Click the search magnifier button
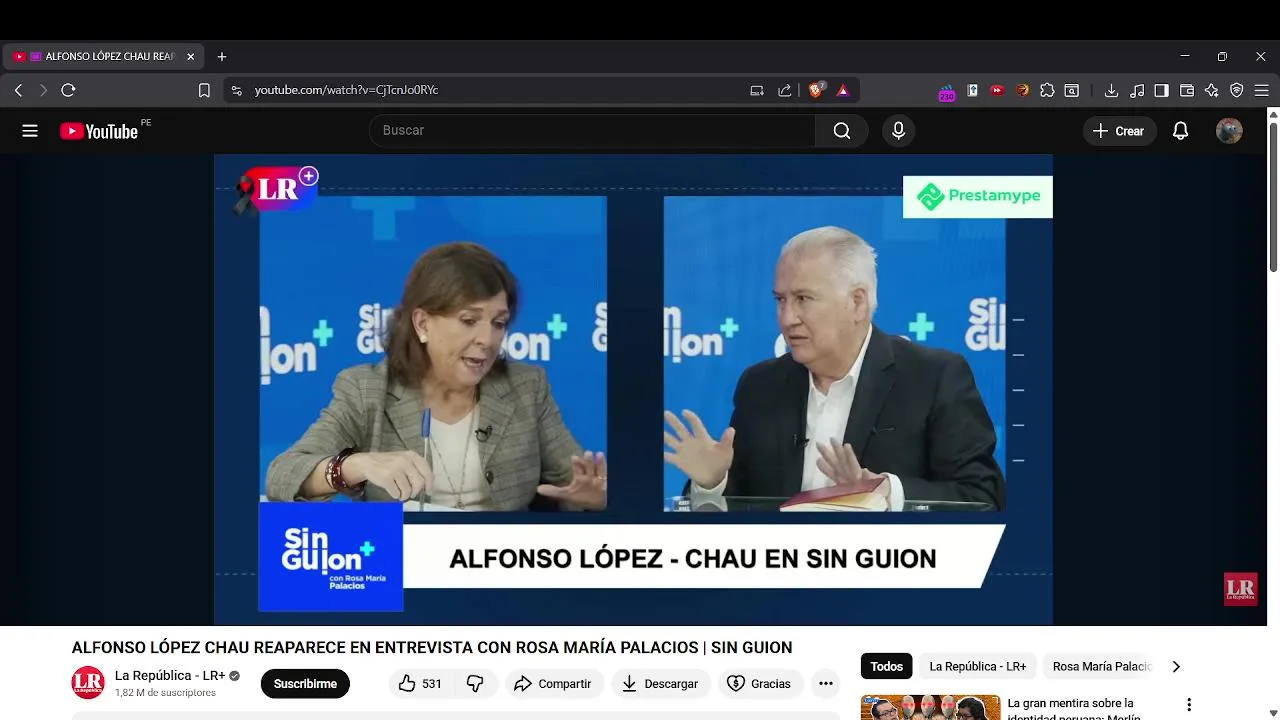1280x720 pixels. (x=842, y=131)
